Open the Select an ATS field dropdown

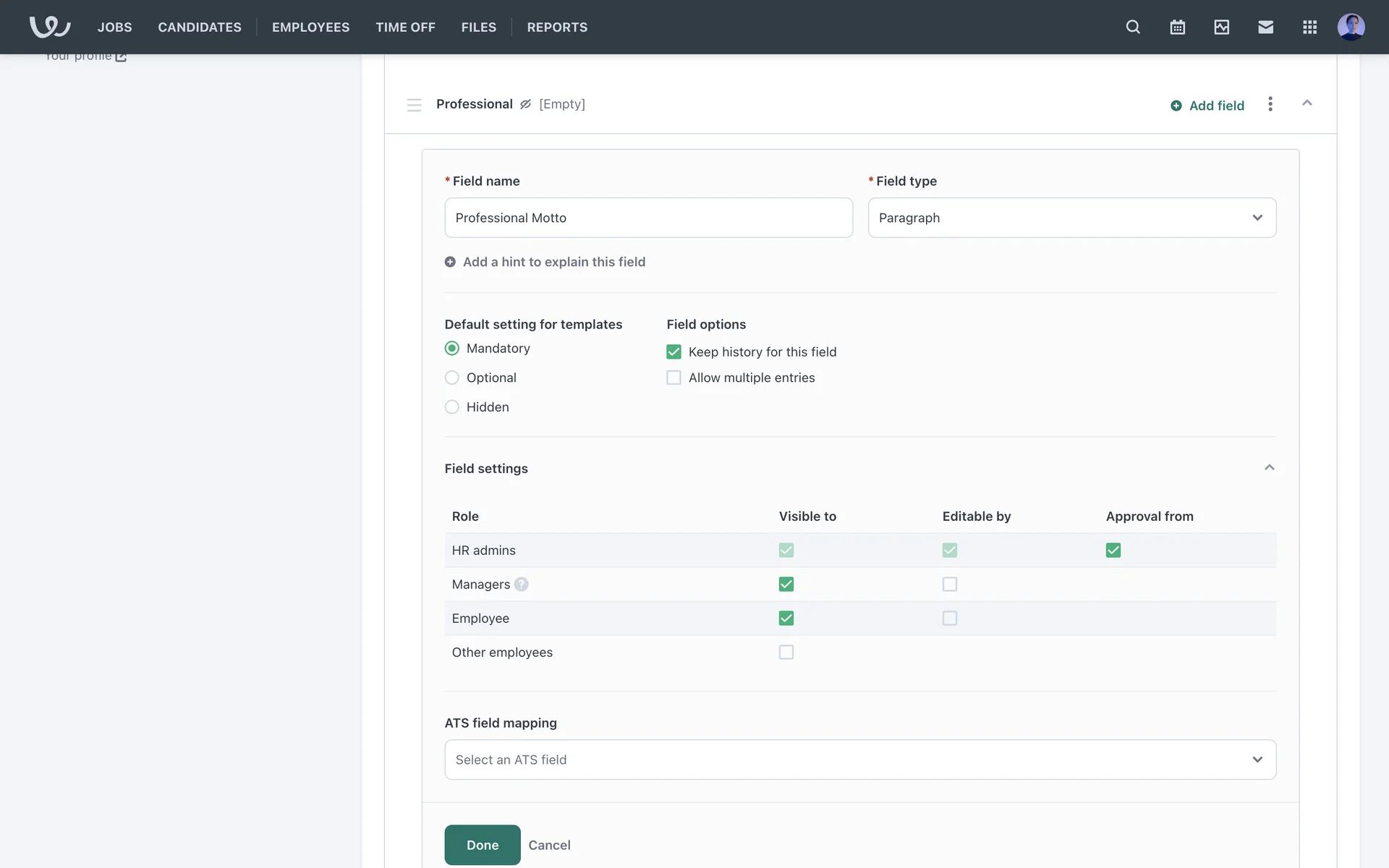(859, 759)
